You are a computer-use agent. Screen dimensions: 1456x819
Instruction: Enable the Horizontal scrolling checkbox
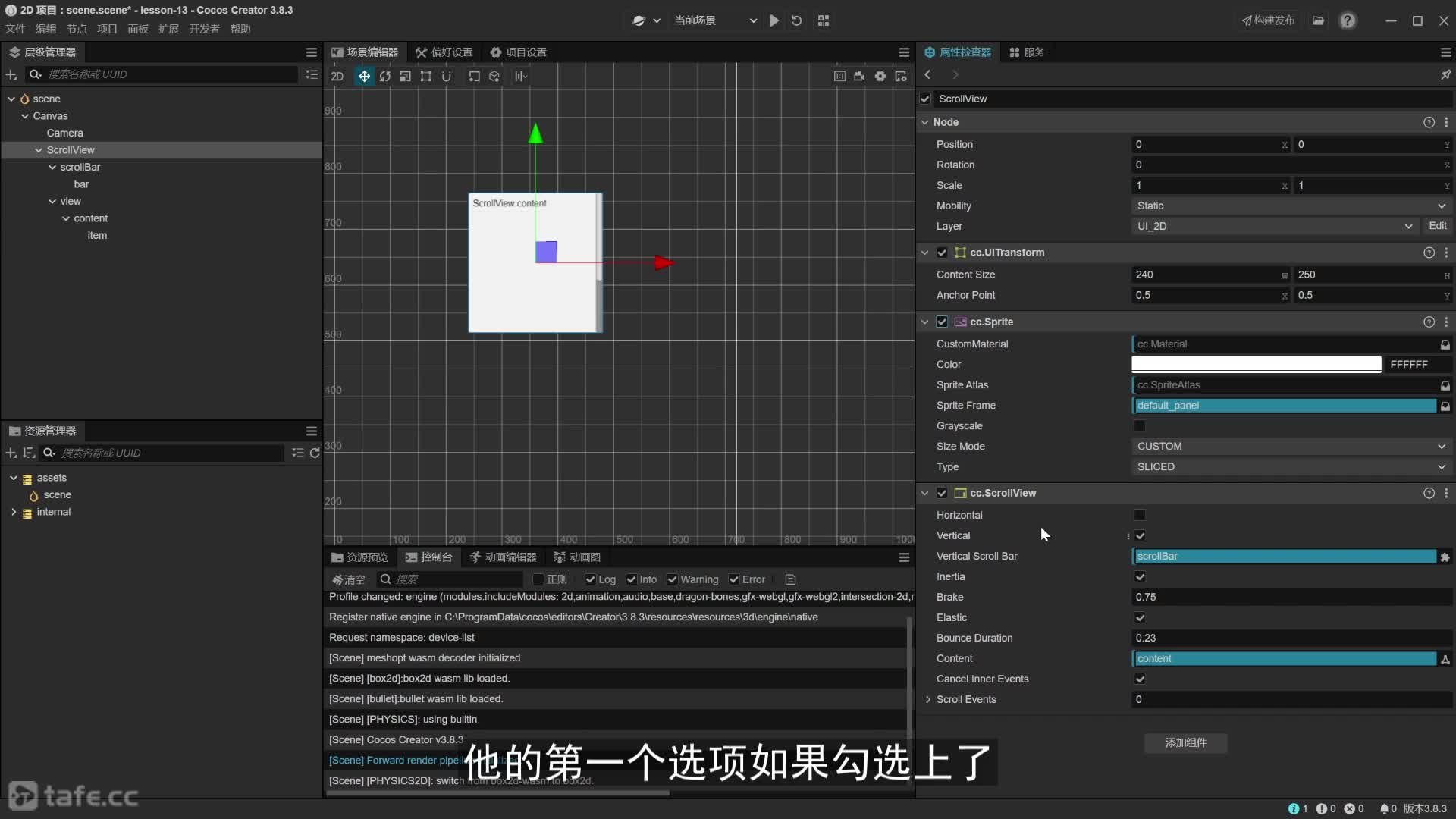click(x=1139, y=515)
